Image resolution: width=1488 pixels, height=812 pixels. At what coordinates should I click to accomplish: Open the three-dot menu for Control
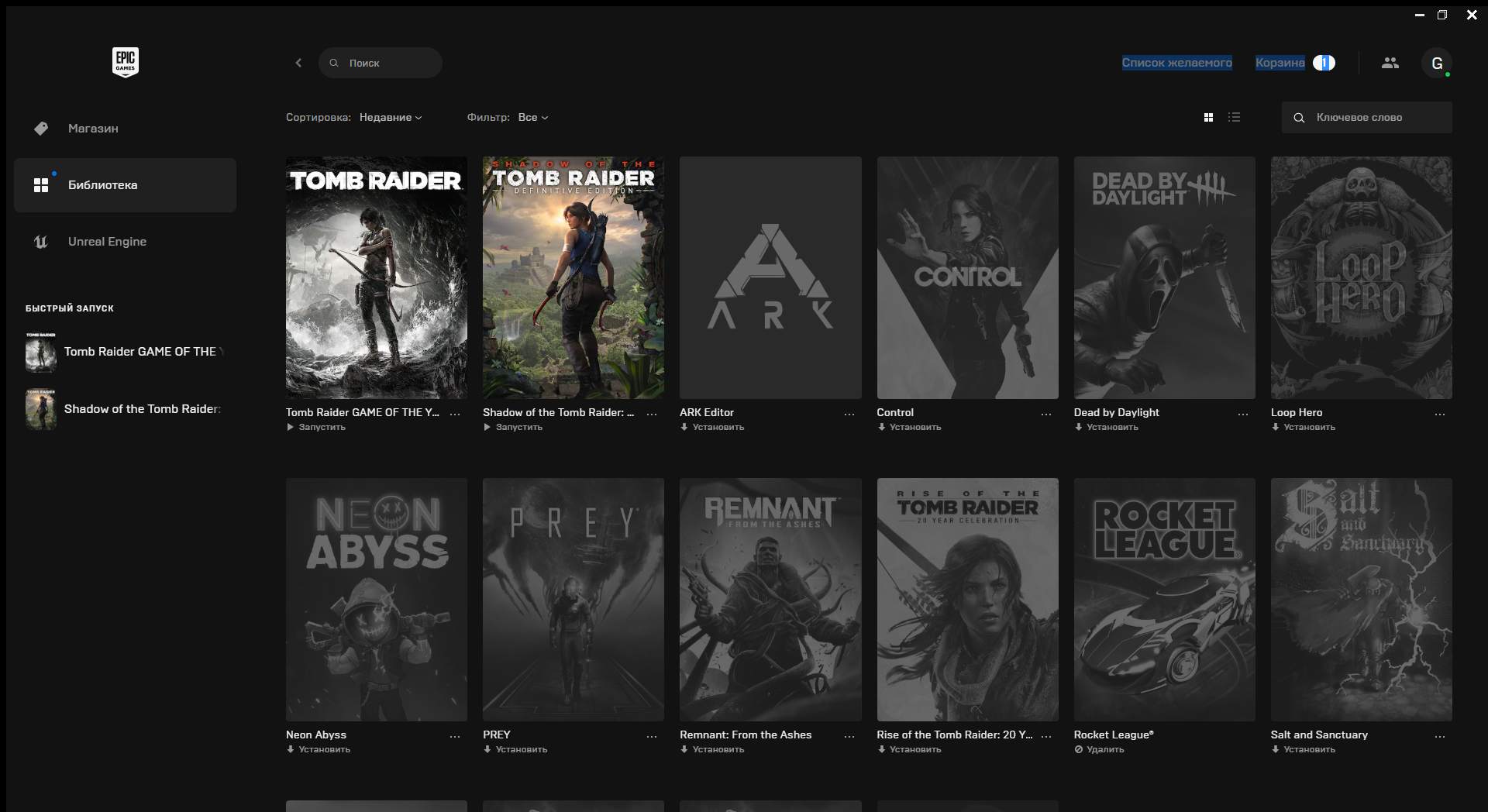tap(1046, 414)
